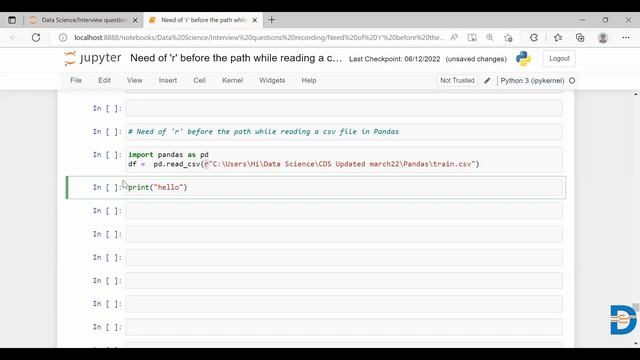
Task: Click the back navigation arrow
Action: (x=13, y=38)
